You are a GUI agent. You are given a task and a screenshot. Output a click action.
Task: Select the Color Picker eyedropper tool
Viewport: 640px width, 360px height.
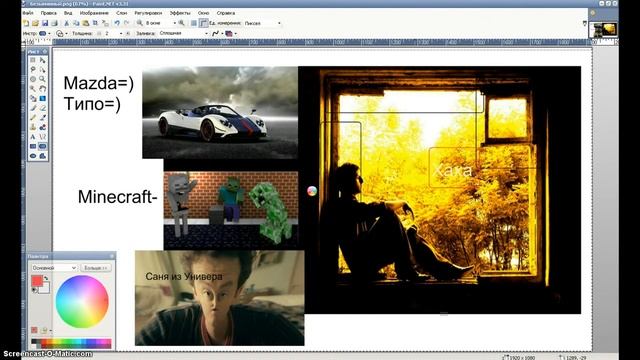[42, 118]
